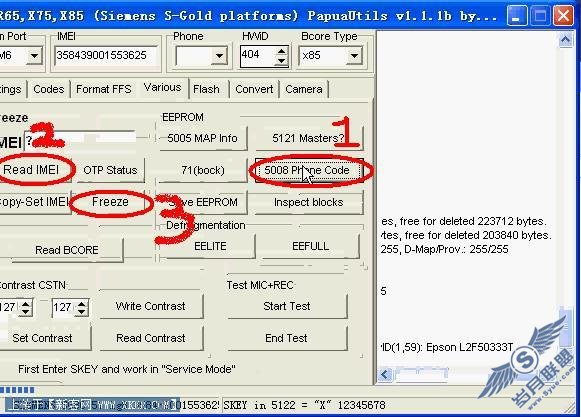Viewport: 581px width, 417px height.
Task: Click the 5121 Masters button
Action: pyautogui.click(x=308, y=138)
